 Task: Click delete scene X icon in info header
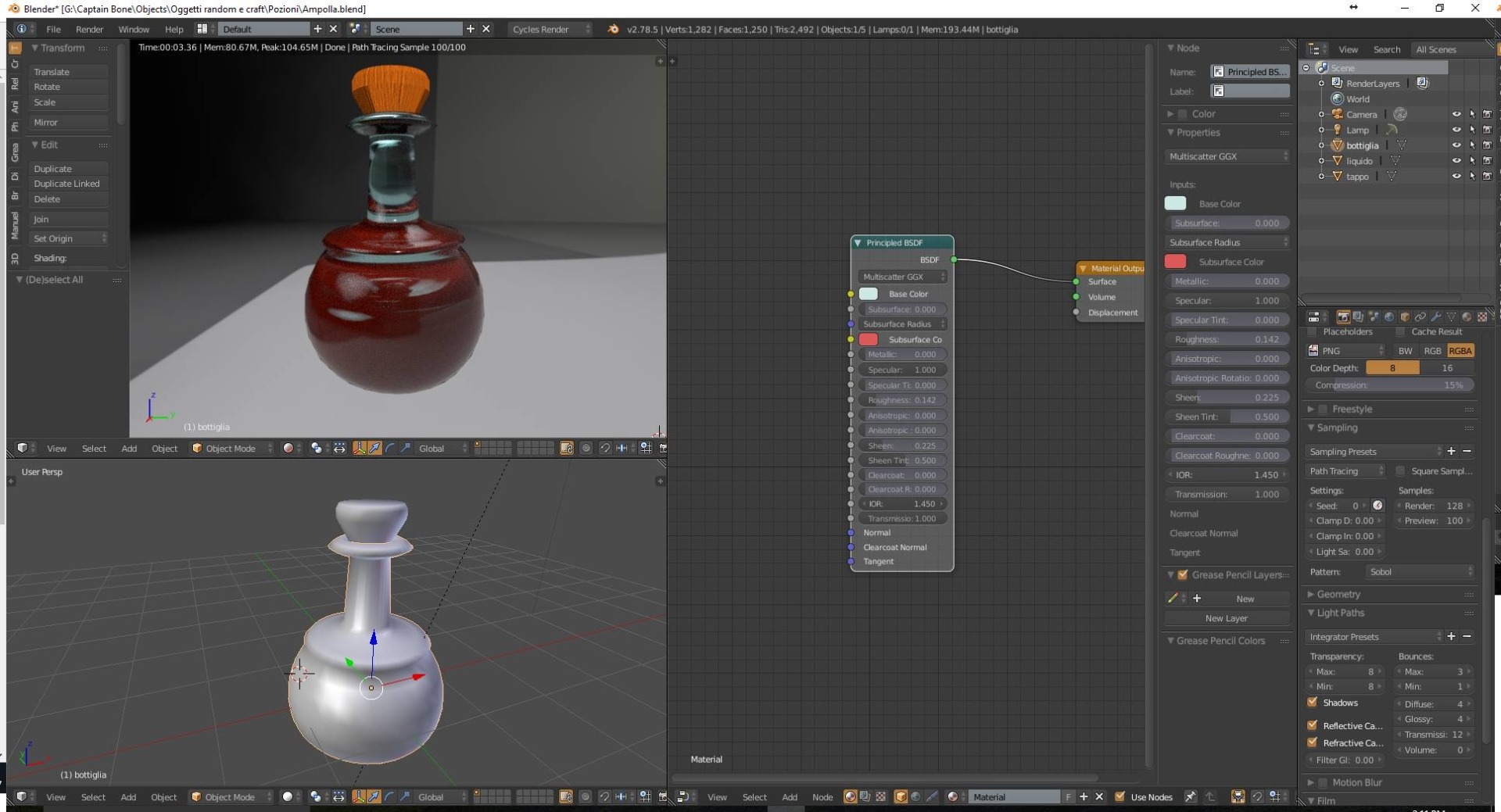(486, 29)
